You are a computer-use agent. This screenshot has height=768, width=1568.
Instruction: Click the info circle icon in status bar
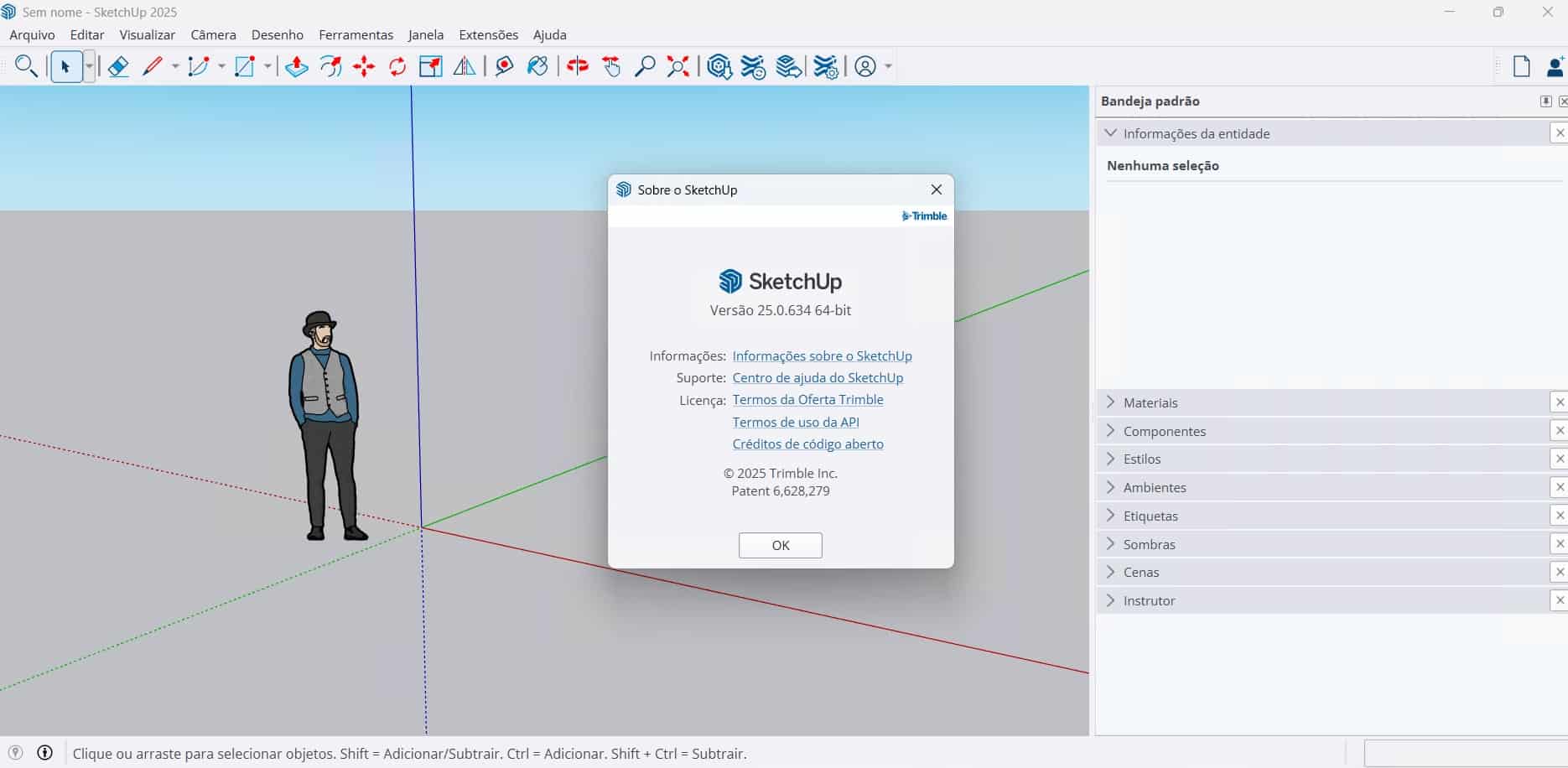[45, 752]
